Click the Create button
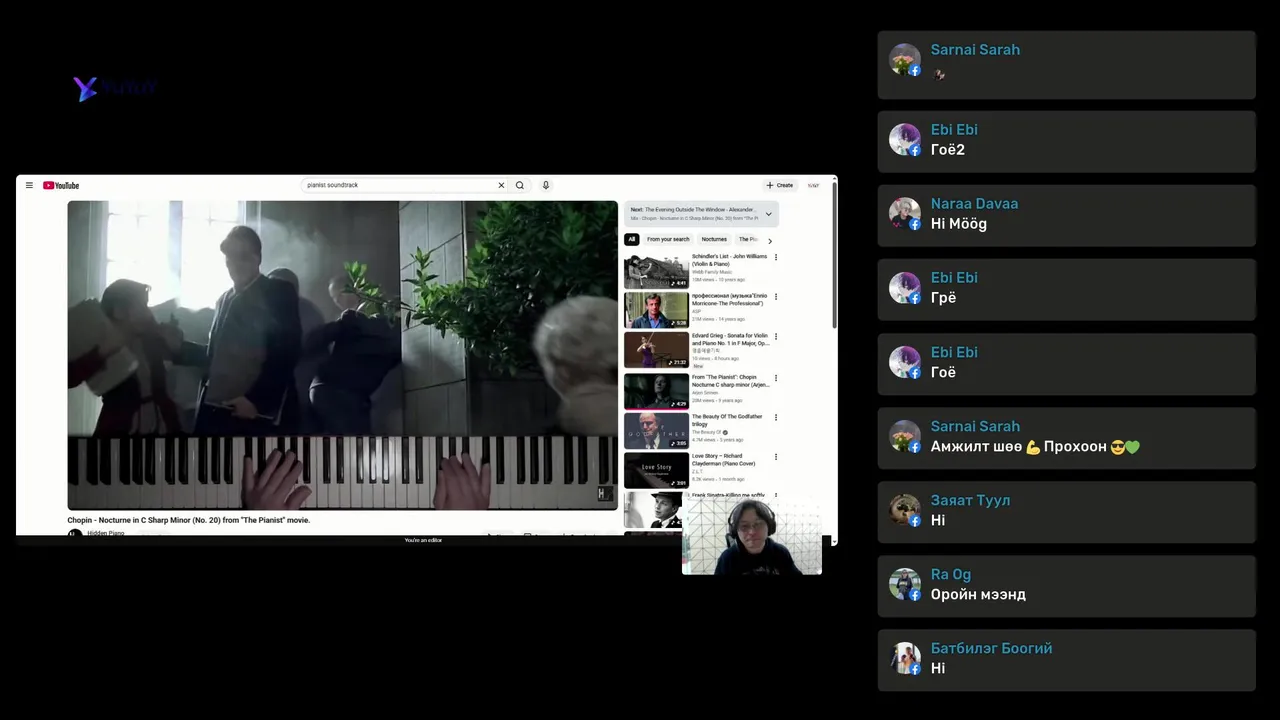This screenshot has width=1280, height=720. pyautogui.click(x=780, y=185)
